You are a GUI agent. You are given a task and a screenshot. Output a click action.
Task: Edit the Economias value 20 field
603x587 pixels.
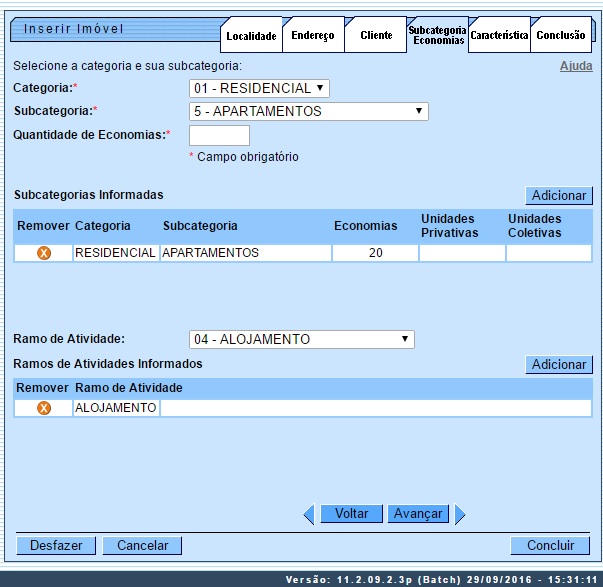(x=375, y=253)
